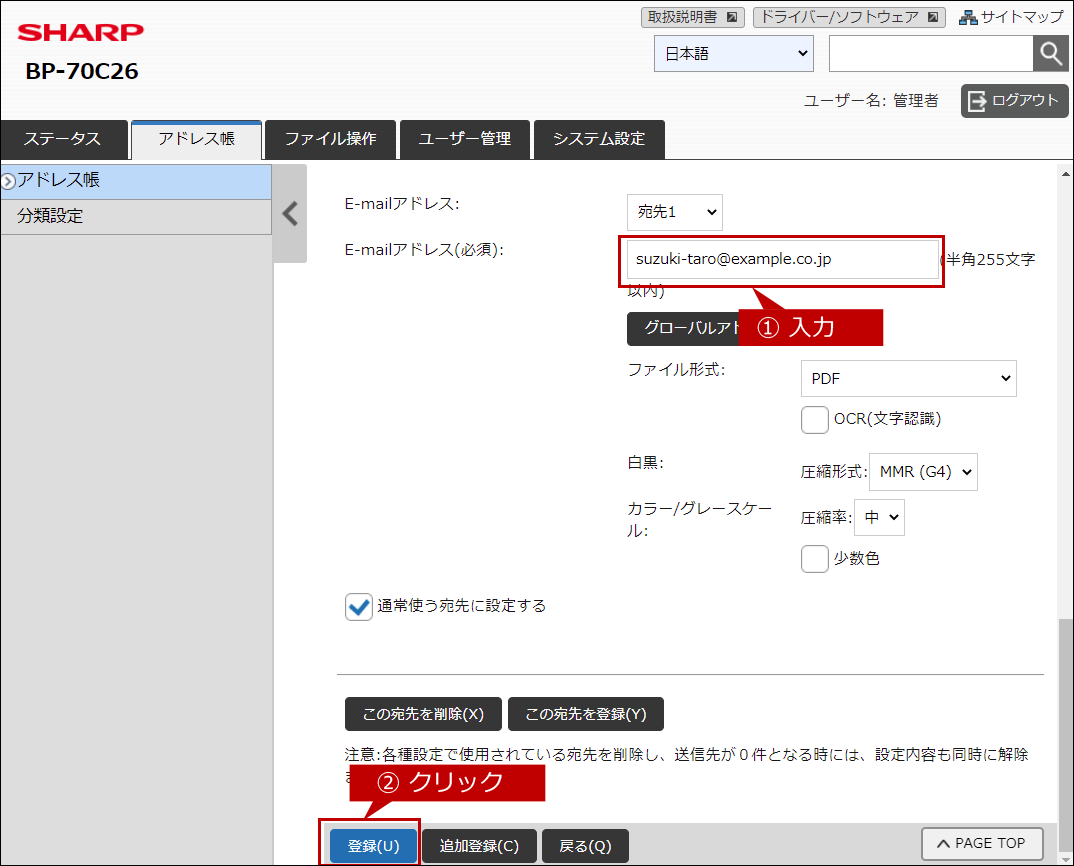Switch to the ステータス tab
1074x866 pixels.
63,139
